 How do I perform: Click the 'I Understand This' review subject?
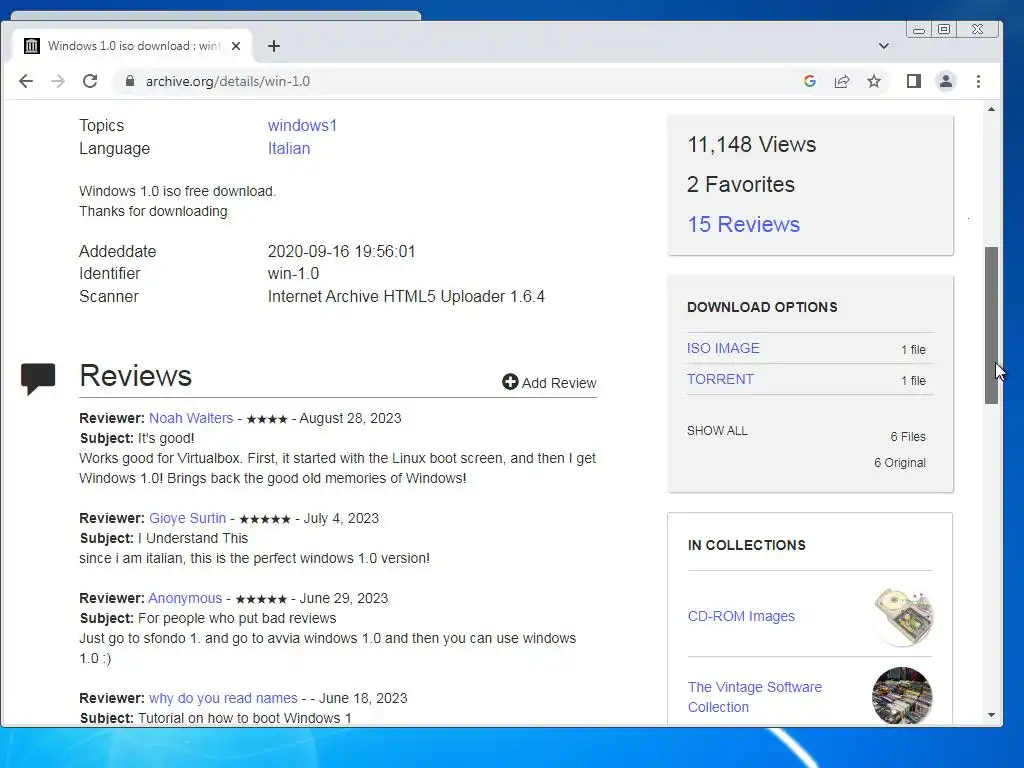(x=193, y=538)
